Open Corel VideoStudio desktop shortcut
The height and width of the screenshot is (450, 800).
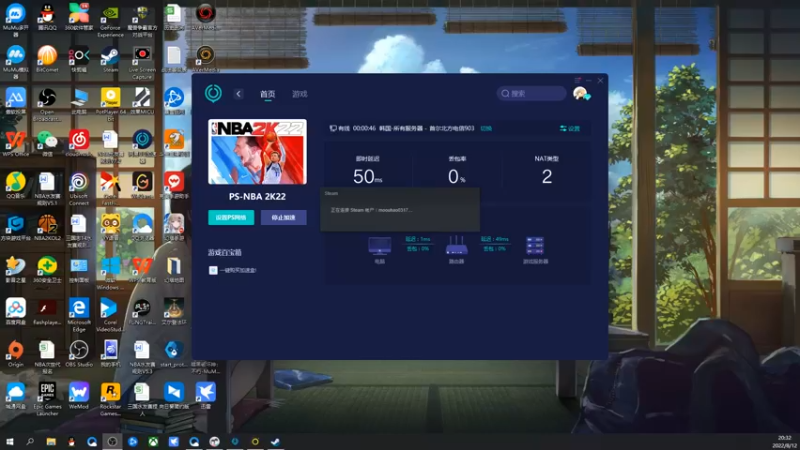pos(109,315)
